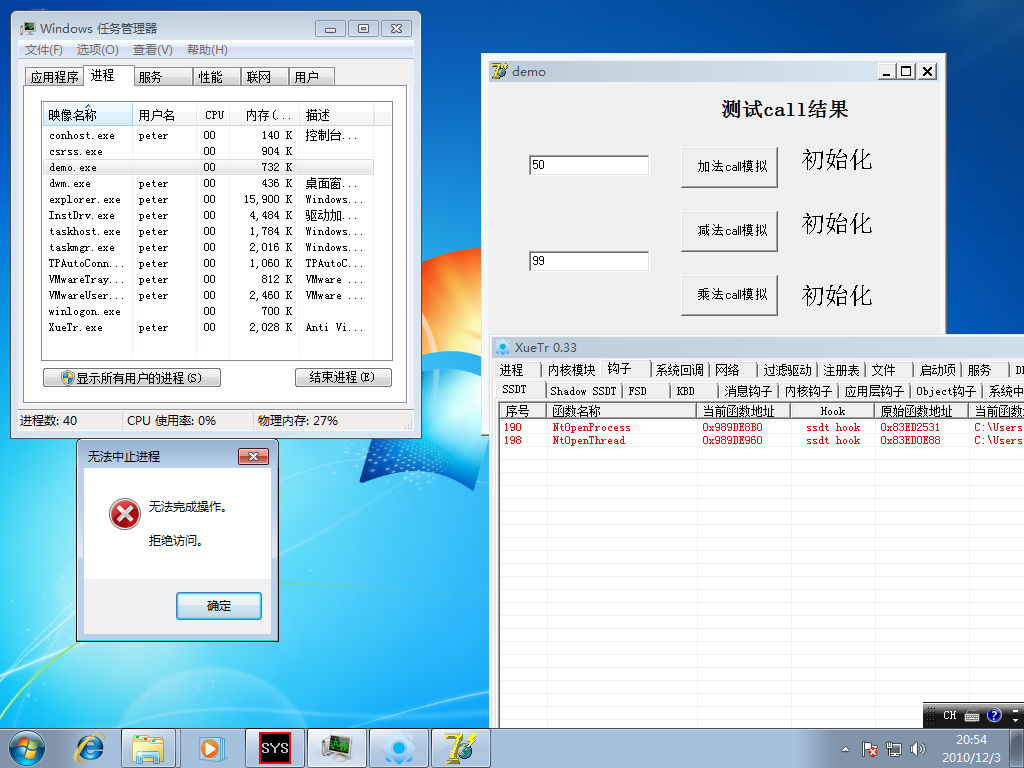Open Shadow SSDT sub-tab in XueTr
This screenshot has height=768, width=1024.
click(x=583, y=391)
